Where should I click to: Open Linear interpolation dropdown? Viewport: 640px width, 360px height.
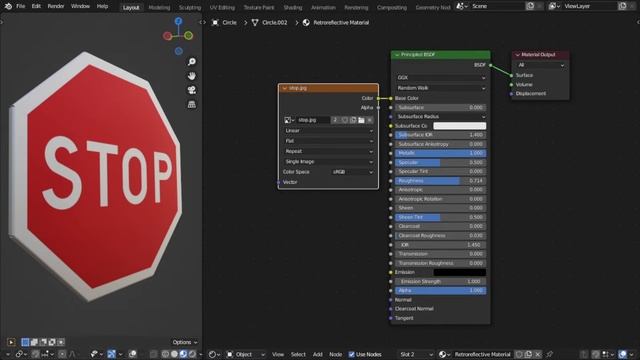coord(329,131)
